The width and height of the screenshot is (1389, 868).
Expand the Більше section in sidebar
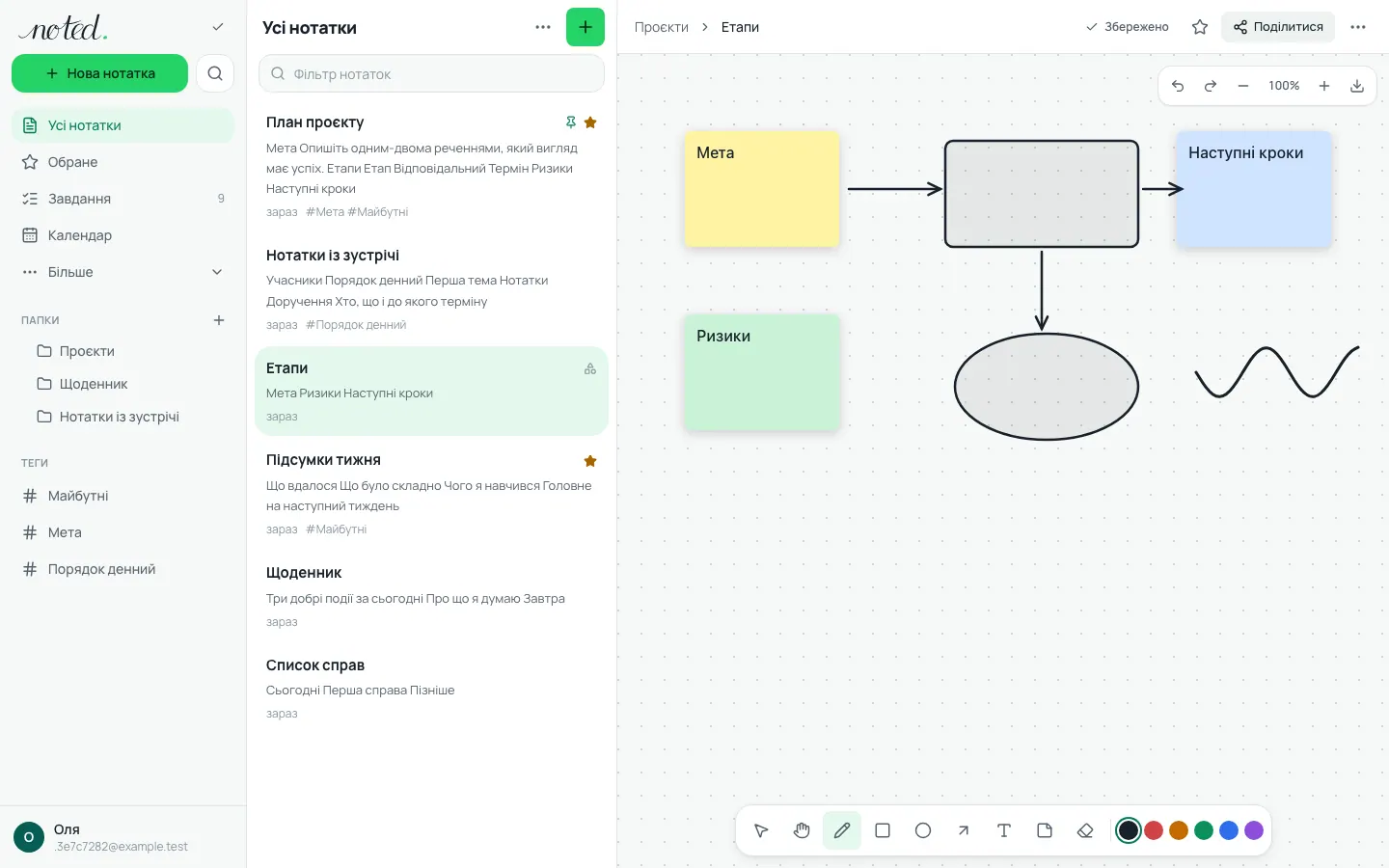pyautogui.click(x=123, y=272)
